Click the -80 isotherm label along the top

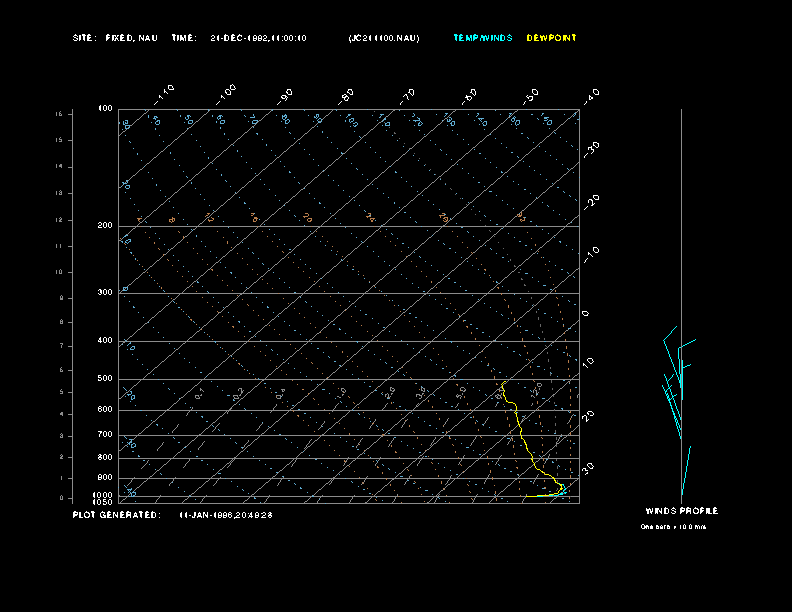pos(346,96)
